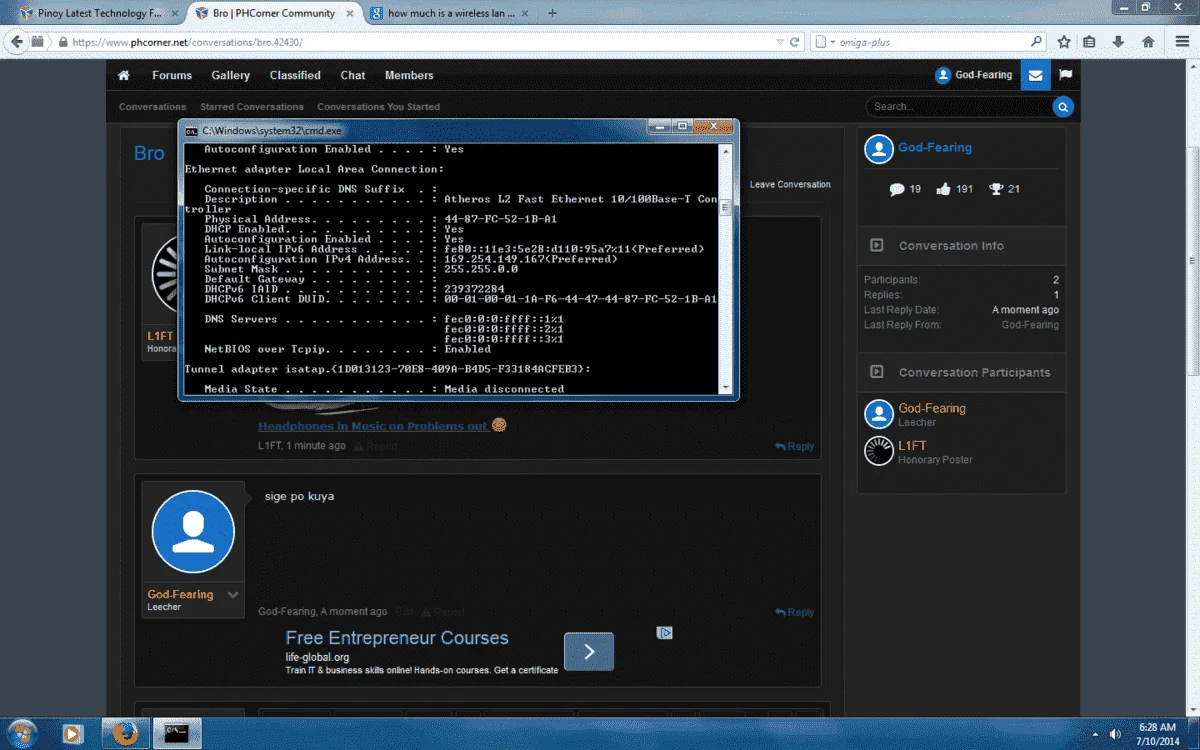Click the 'A moment ago' last reply date
The width and height of the screenshot is (1200, 750).
(1025, 310)
